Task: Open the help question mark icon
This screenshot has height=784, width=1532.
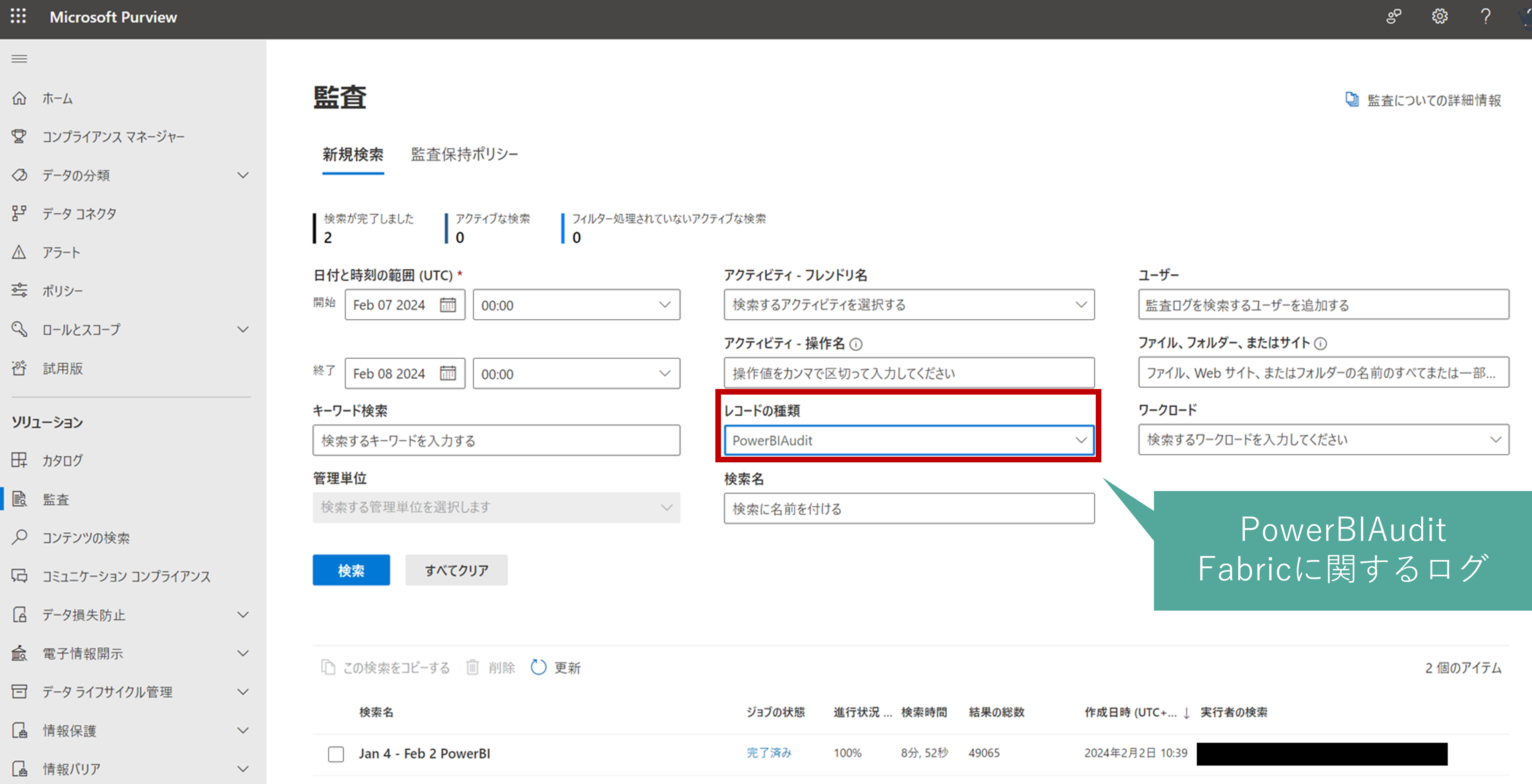Action: click(1485, 16)
